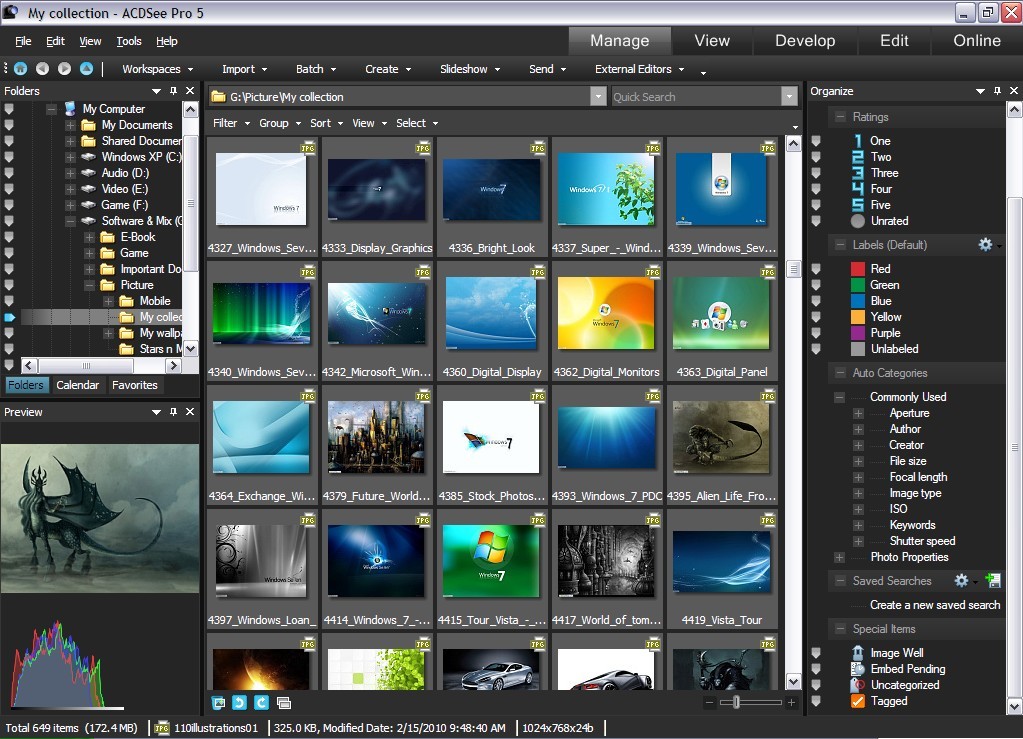
Task: Expand the Aperture auto category
Action: coord(858,413)
